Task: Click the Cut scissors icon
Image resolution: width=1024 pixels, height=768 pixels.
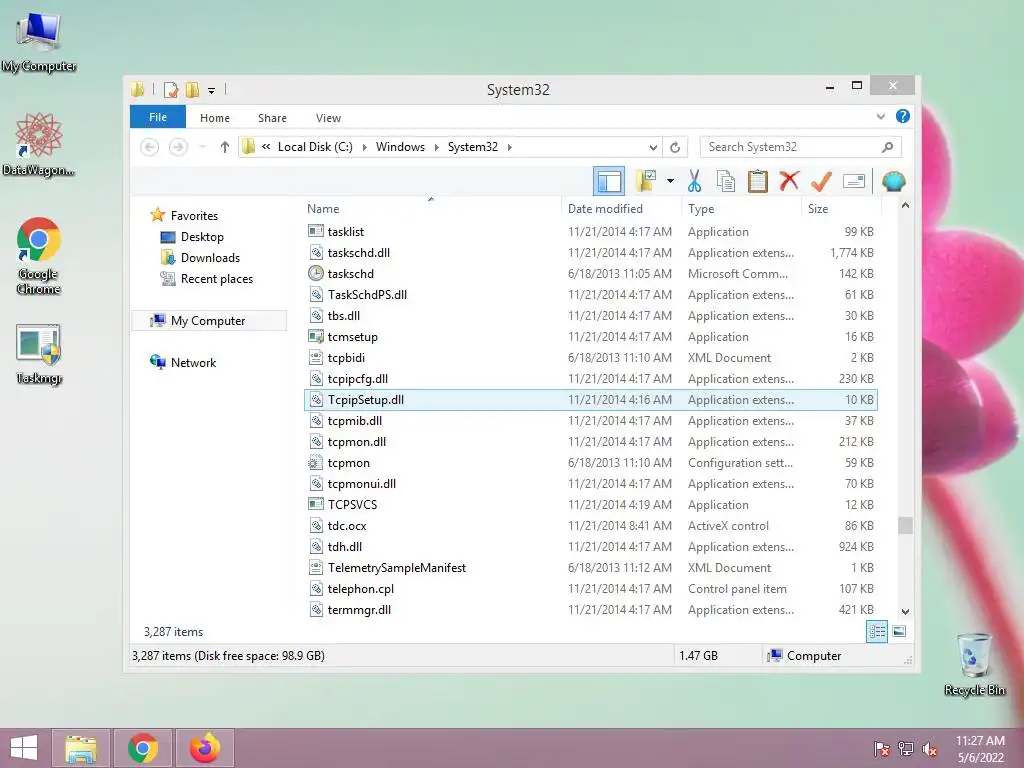Action: (694, 181)
